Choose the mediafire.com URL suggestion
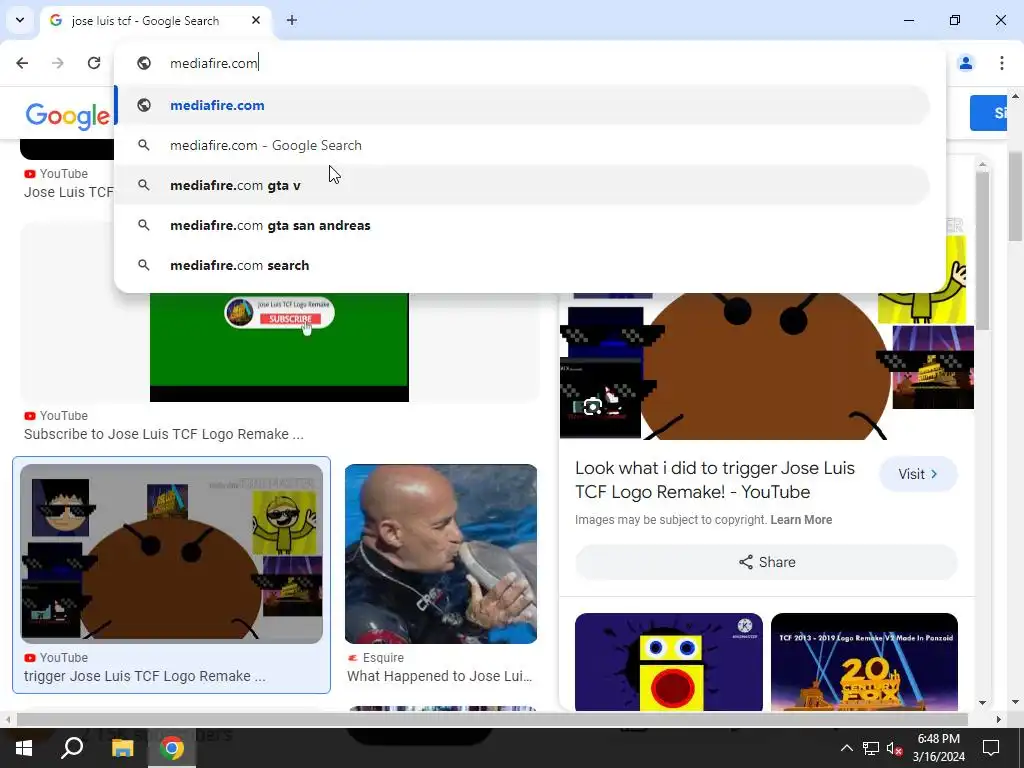This screenshot has height=768, width=1024. (522, 105)
